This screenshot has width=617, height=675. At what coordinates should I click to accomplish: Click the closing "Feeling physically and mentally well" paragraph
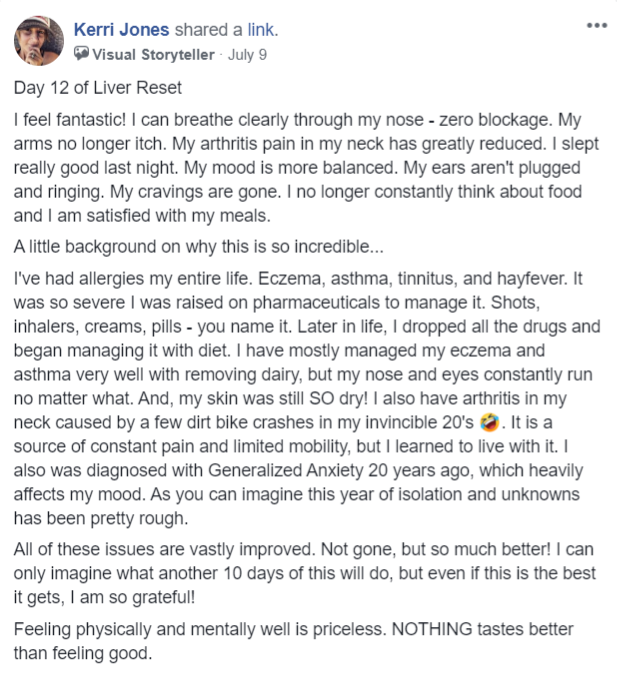pyautogui.click(x=294, y=641)
